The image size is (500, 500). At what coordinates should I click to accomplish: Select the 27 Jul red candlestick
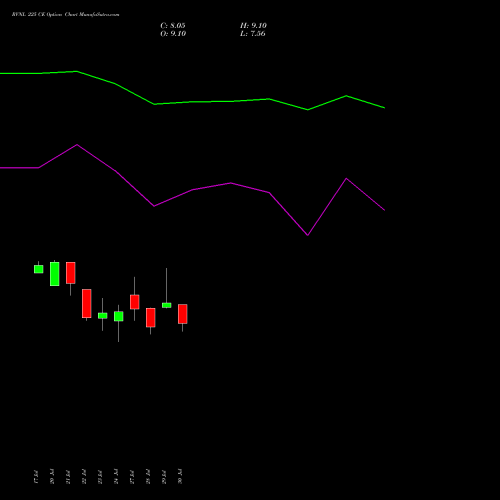tap(135, 302)
